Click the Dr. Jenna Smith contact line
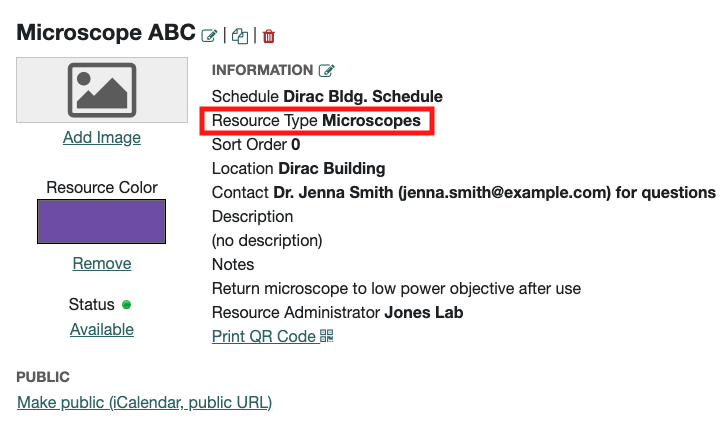The width and height of the screenshot is (727, 439). 464,193
